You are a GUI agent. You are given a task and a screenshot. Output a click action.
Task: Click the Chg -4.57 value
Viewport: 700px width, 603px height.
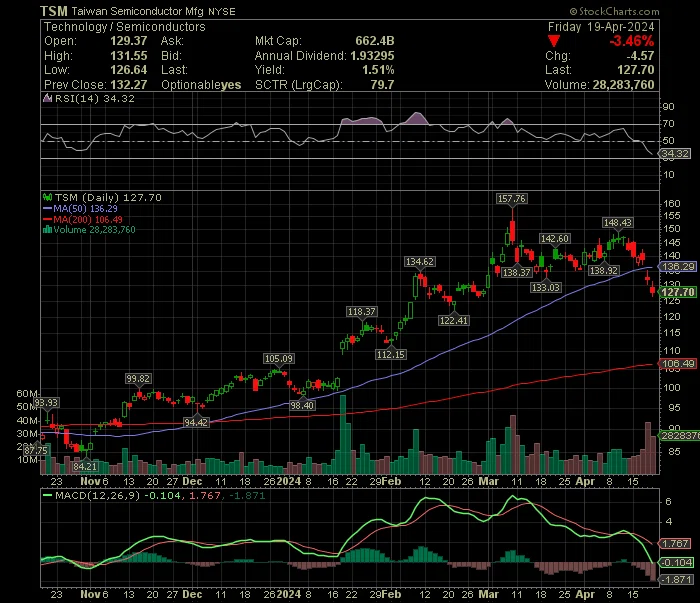click(x=640, y=56)
